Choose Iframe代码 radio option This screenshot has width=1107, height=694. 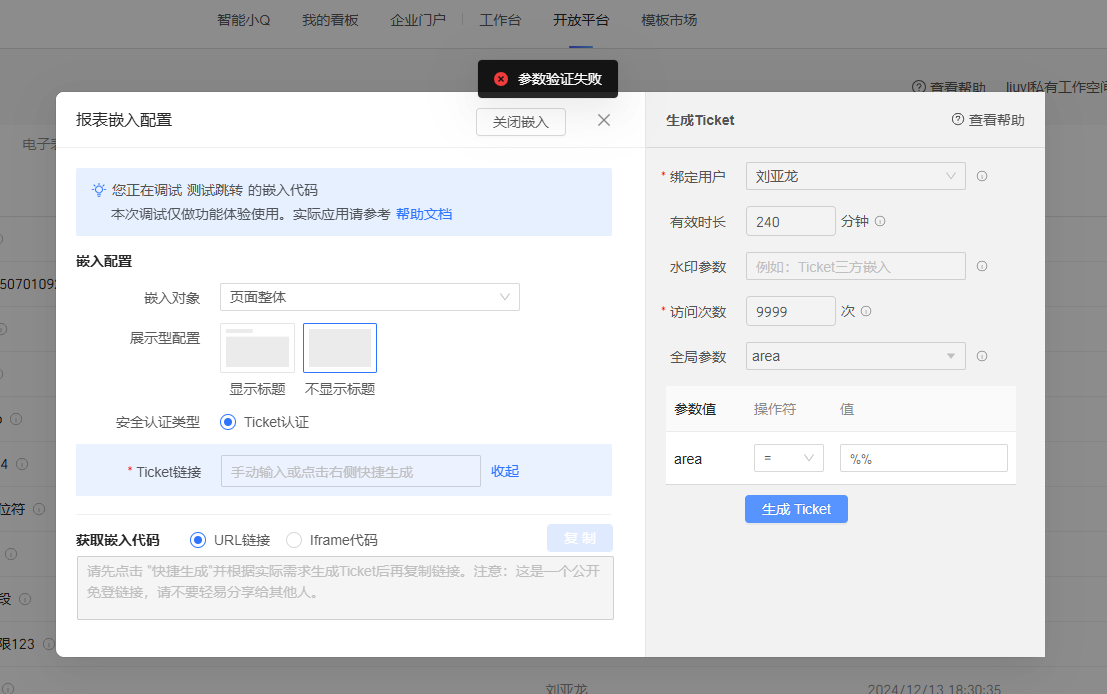tap(294, 540)
